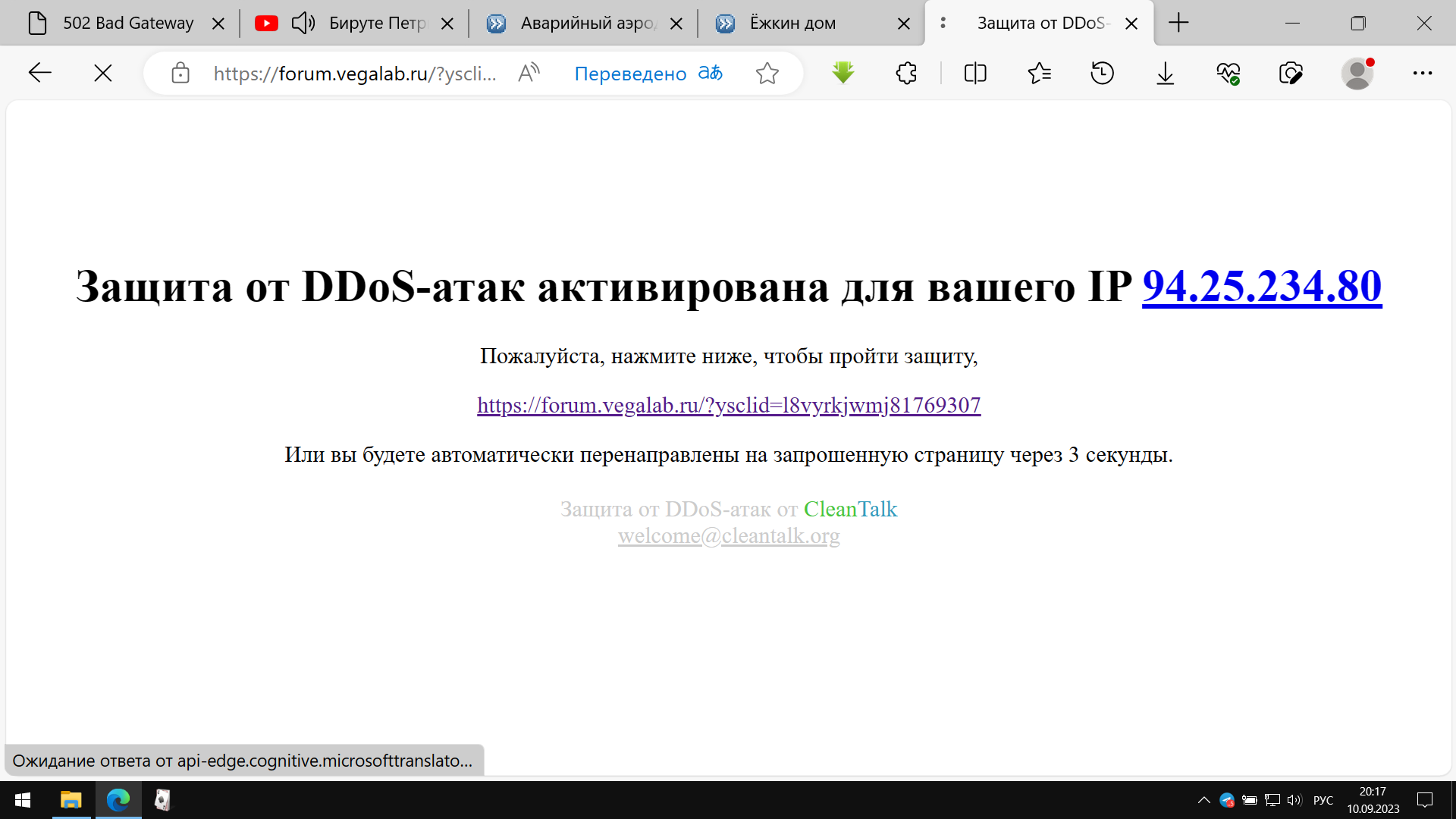Viewport: 1456px width, 819px height.
Task: Open the Переведено translation options
Action: 630,74
